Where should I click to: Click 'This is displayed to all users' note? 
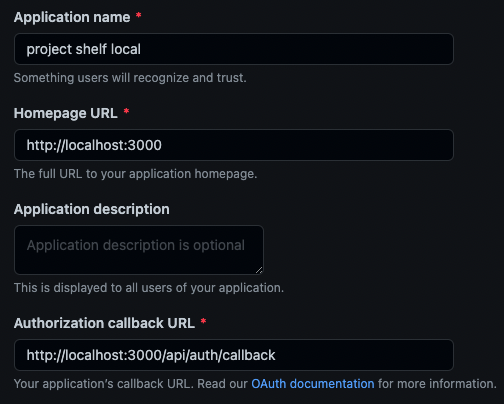tap(149, 288)
